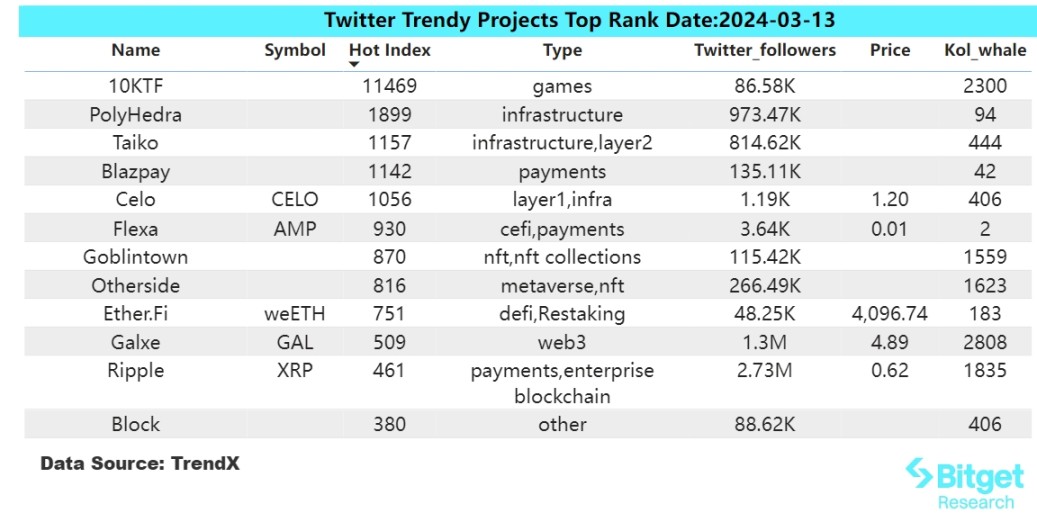Click the Bitget Research logo icon
Viewport: 1037px width, 522px height.
coord(918,472)
